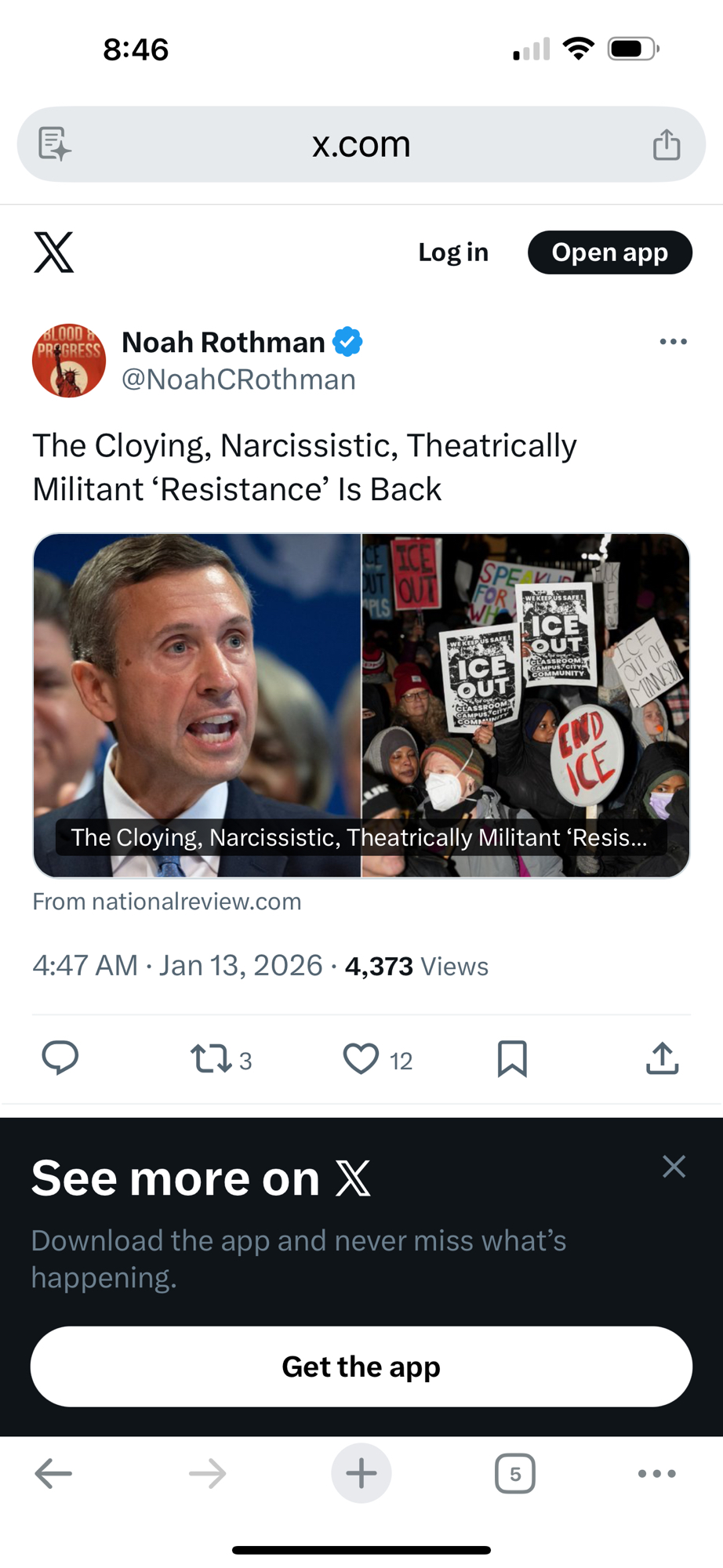Go back with browser back arrow
This screenshot has width=723, height=1568.
(x=53, y=1474)
